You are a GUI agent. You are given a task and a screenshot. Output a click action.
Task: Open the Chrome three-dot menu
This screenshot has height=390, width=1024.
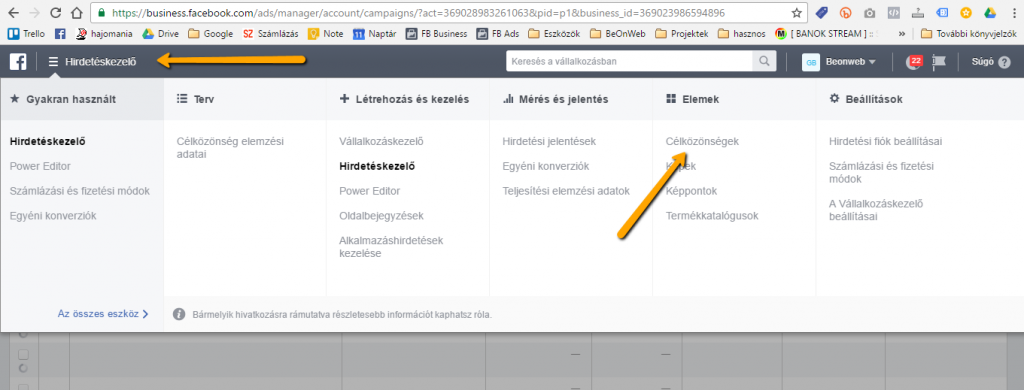coord(1014,12)
